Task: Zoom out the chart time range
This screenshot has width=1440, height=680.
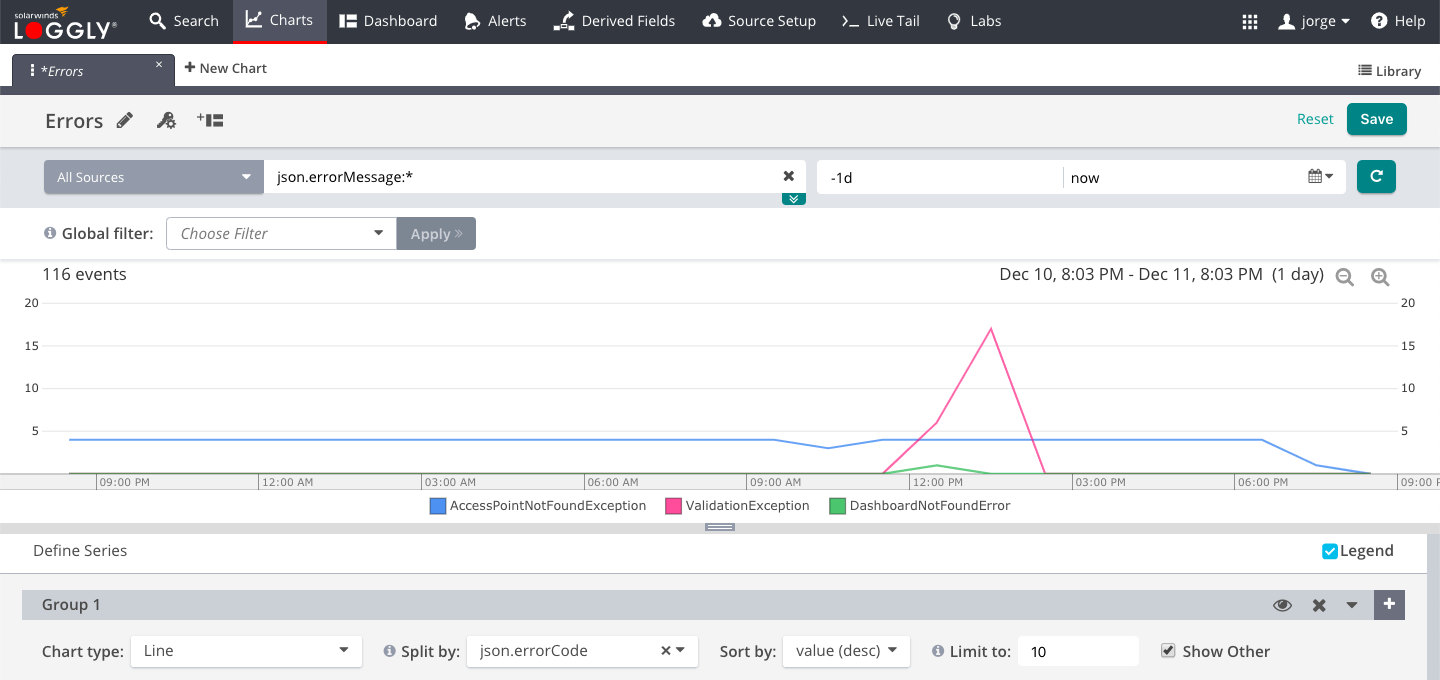Action: pyautogui.click(x=1345, y=277)
